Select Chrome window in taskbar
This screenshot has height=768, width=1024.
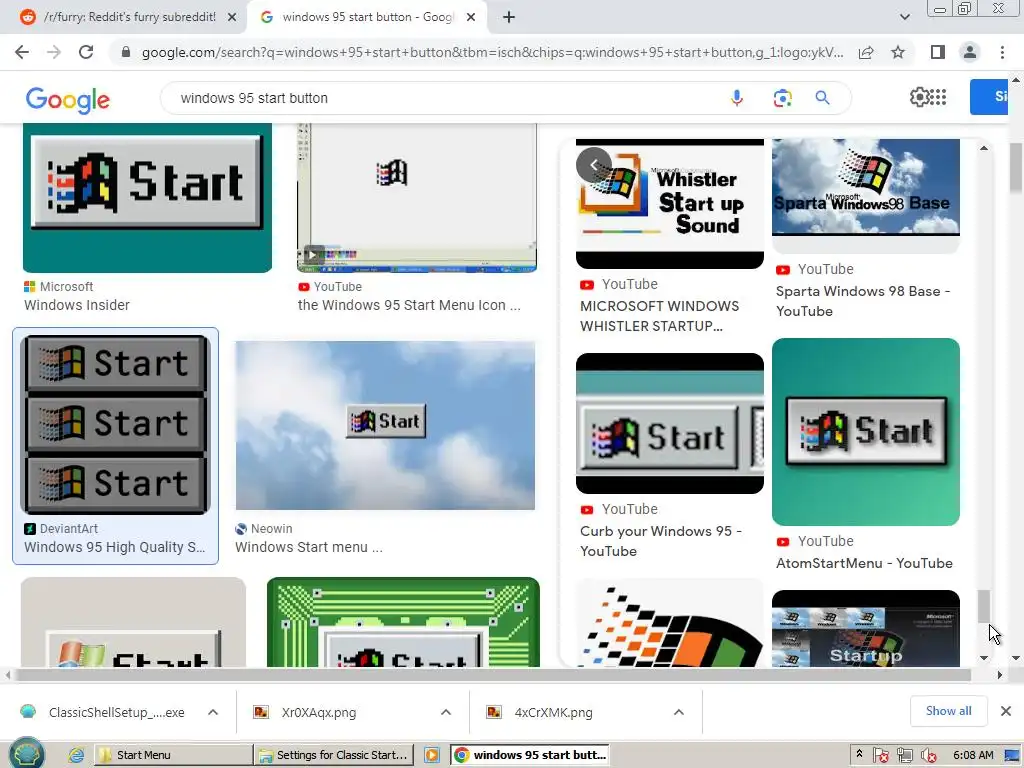click(530, 755)
